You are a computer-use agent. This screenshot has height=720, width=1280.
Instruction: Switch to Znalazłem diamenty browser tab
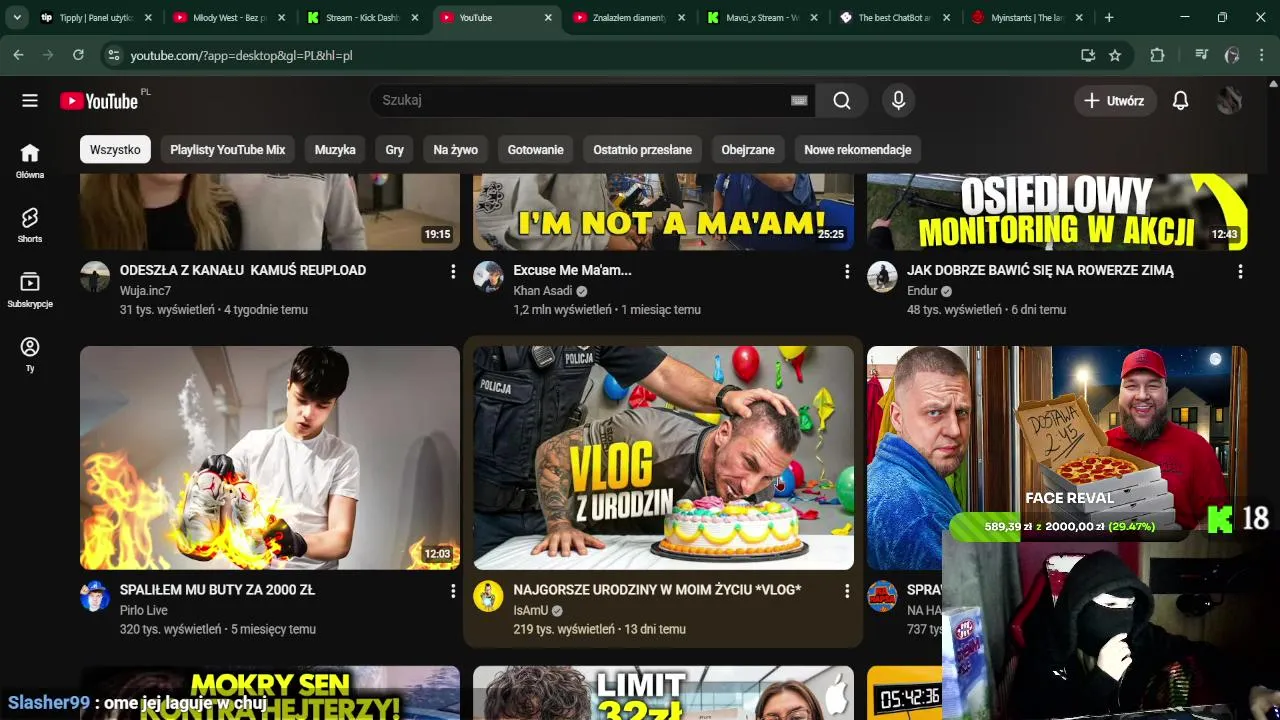(628, 17)
